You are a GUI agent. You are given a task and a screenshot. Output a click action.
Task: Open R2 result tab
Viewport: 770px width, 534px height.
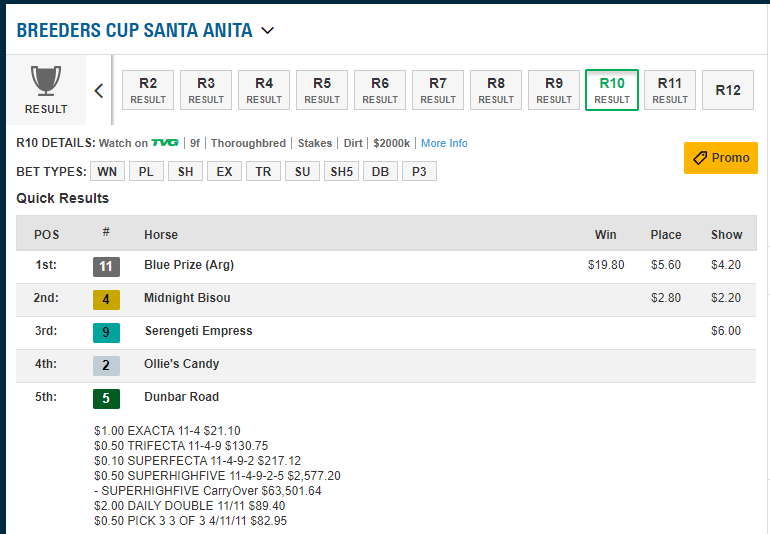click(148, 90)
